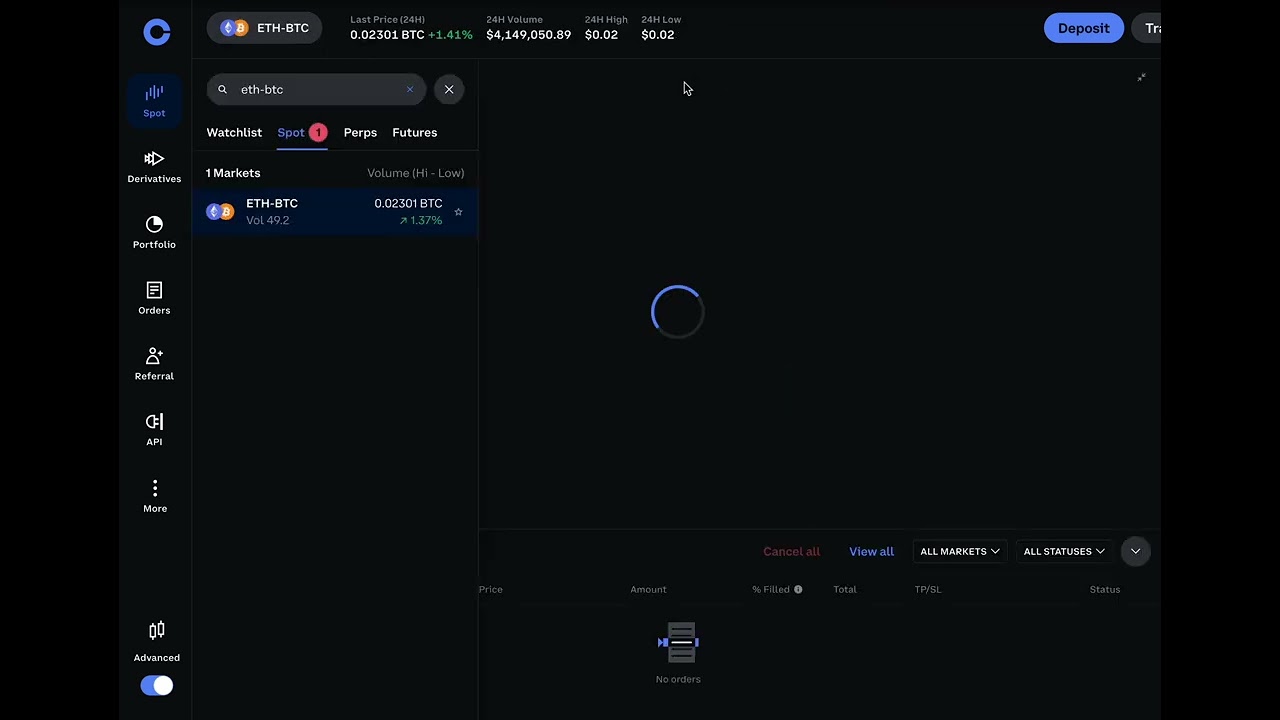
Task: Click the Total column header
Action: coord(845,589)
